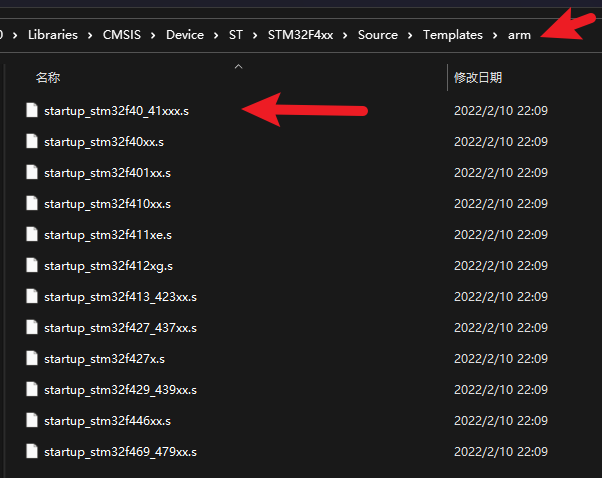
Task: Go to Libraries in the breadcrumb path
Action: 53,35
